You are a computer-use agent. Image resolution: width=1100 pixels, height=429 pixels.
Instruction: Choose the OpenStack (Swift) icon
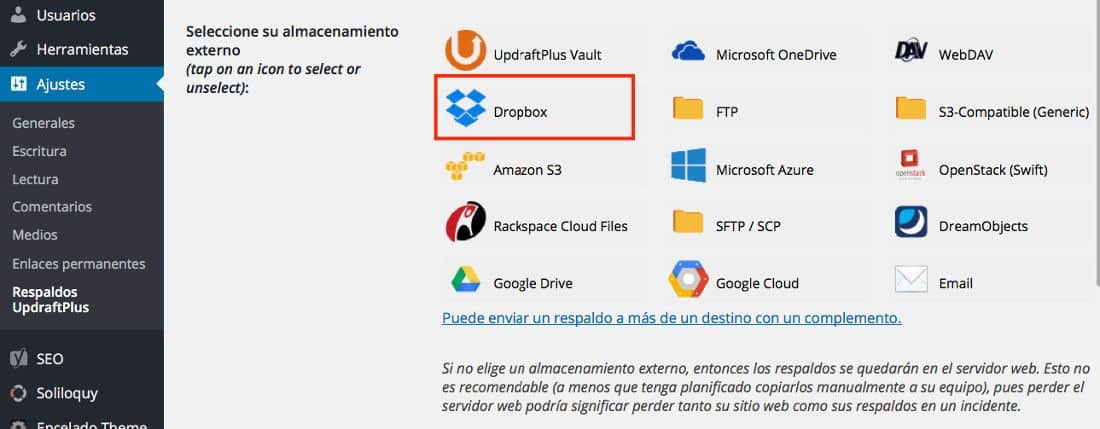click(x=911, y=165)
